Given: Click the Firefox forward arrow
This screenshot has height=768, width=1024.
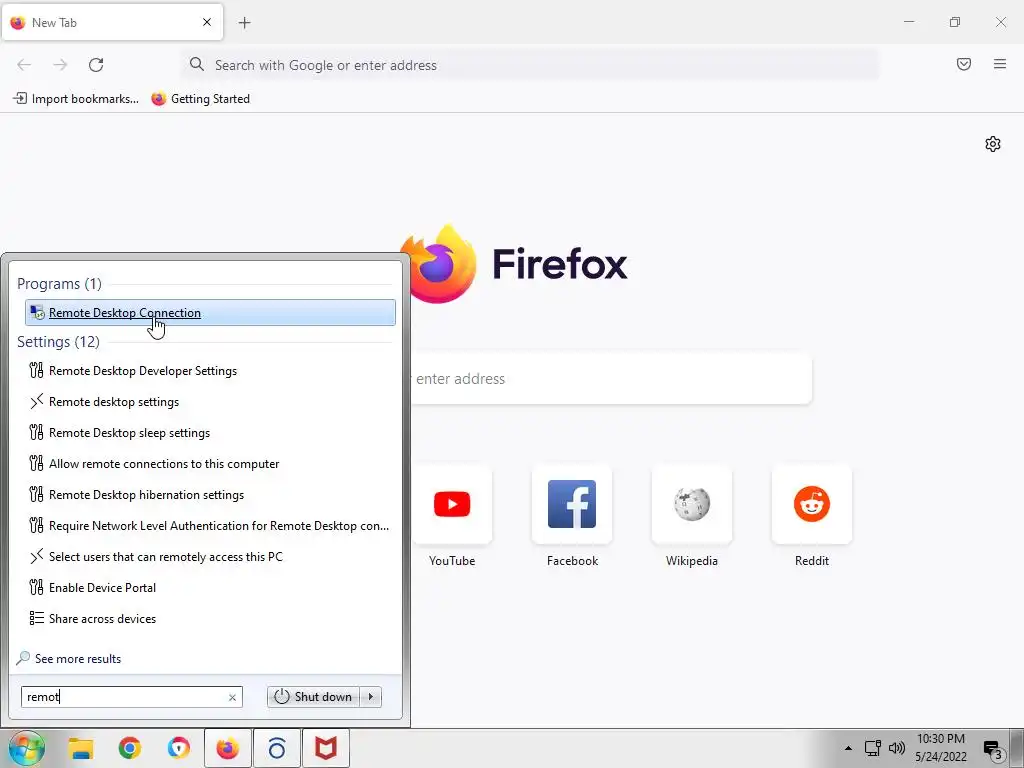Looking at the screenshot, I should [60, 65].
